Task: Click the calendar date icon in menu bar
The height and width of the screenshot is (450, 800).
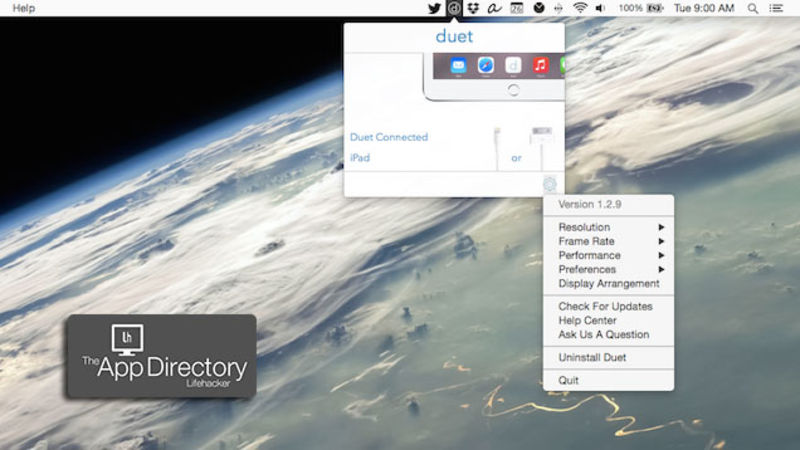Action: tap(517, 8)
